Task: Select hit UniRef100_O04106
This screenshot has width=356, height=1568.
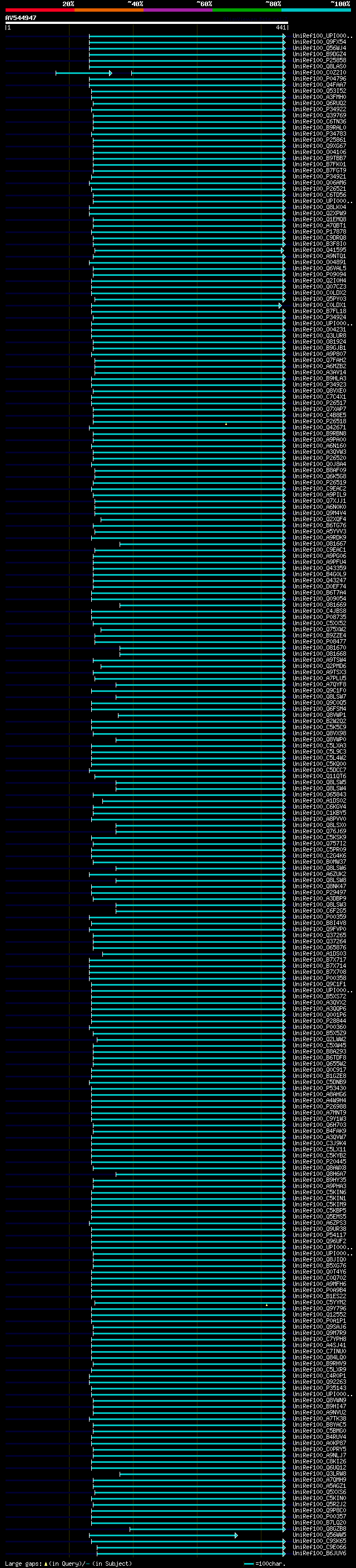Action: coord(319,152)
